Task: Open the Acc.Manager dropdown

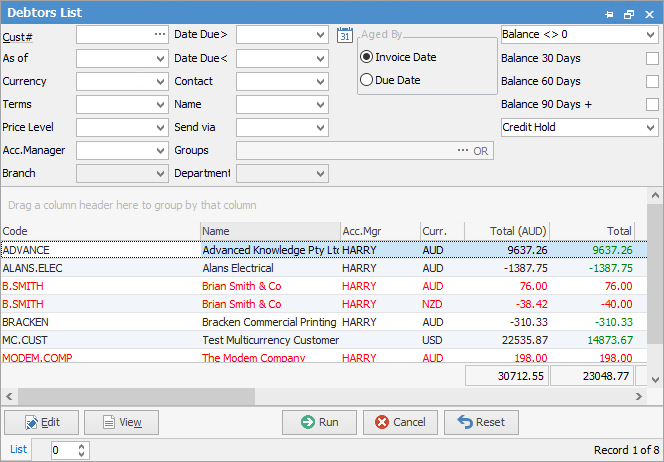Action: 160,150
